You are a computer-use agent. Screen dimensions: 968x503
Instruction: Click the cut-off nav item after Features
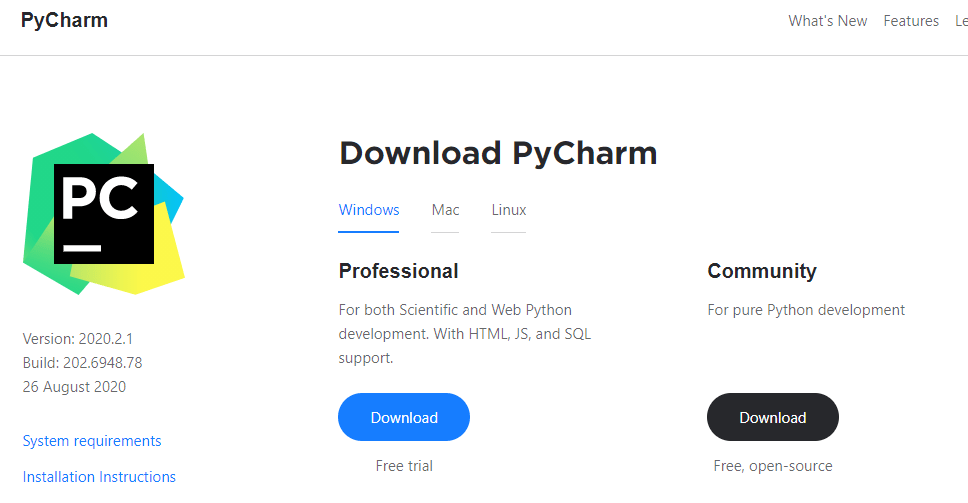960,21
